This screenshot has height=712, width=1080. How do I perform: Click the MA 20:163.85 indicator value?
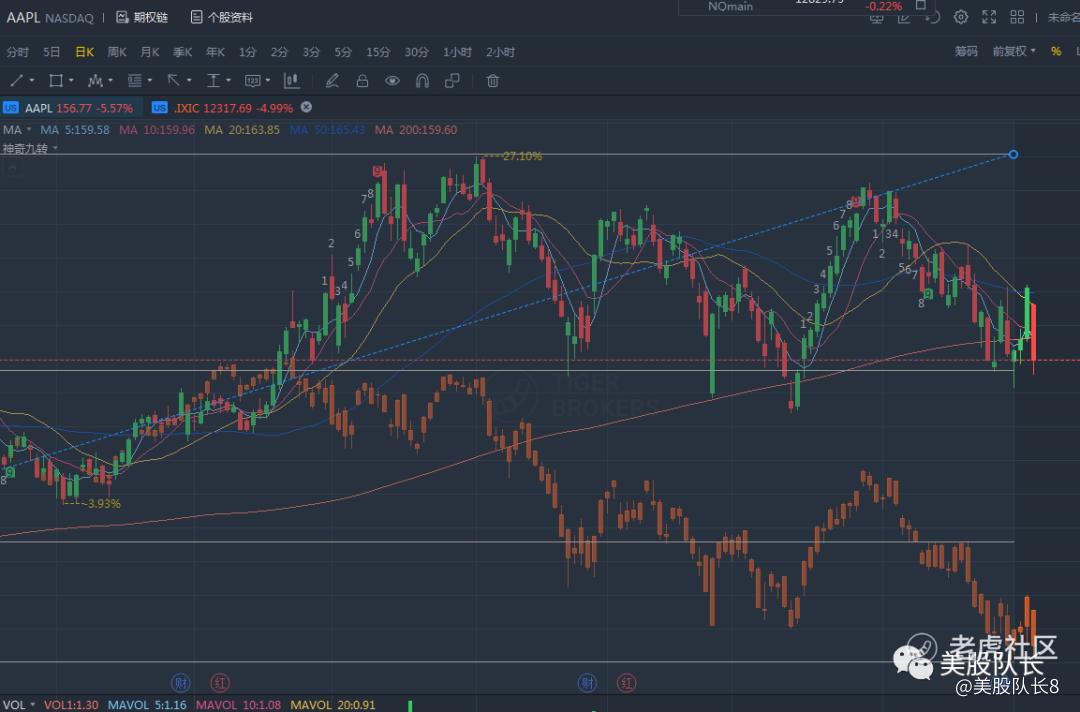(x=242, y=129)
